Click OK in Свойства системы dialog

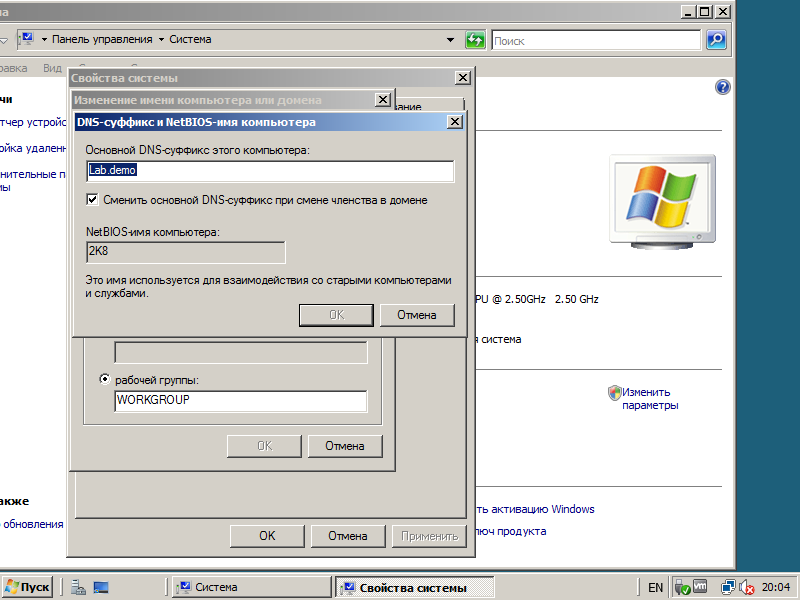coord(267,536)
